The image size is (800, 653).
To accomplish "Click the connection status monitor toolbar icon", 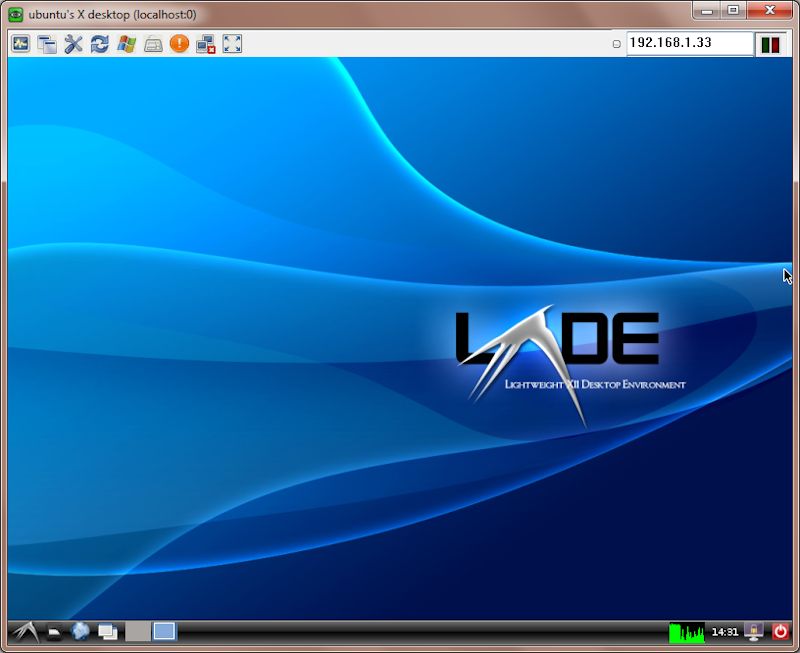I will [x=21, y=44].
